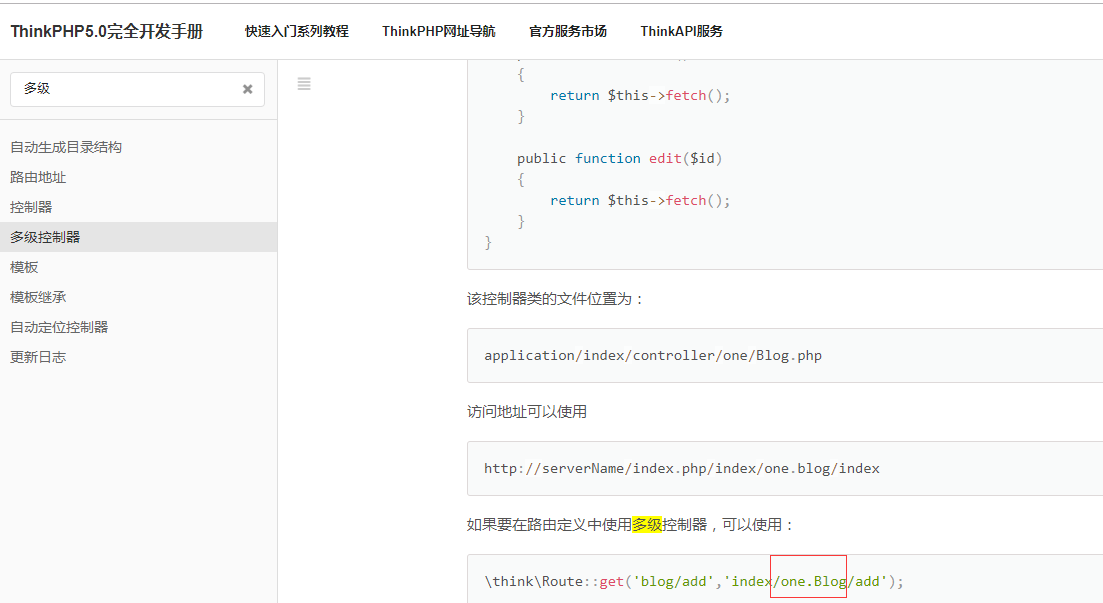Screen dimensions: 1103x603
Task: Open the 多级控制器 sidebar entry
Action: [47, 237]
